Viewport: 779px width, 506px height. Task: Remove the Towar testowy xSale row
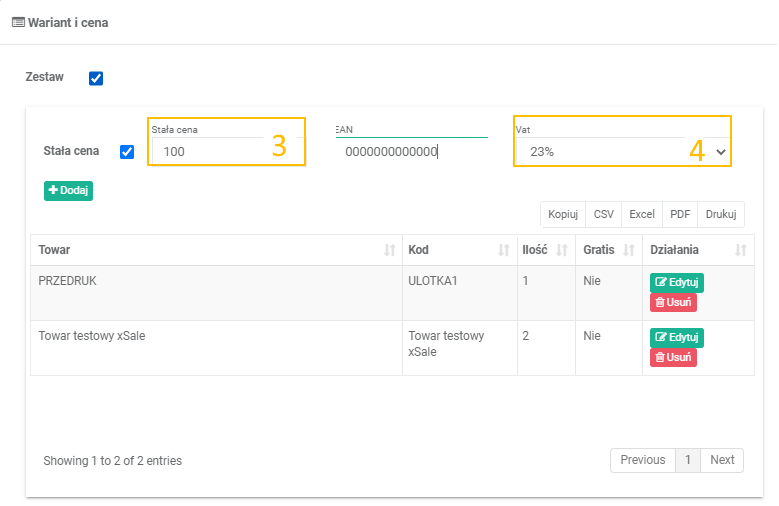click(x=673, y=357)
